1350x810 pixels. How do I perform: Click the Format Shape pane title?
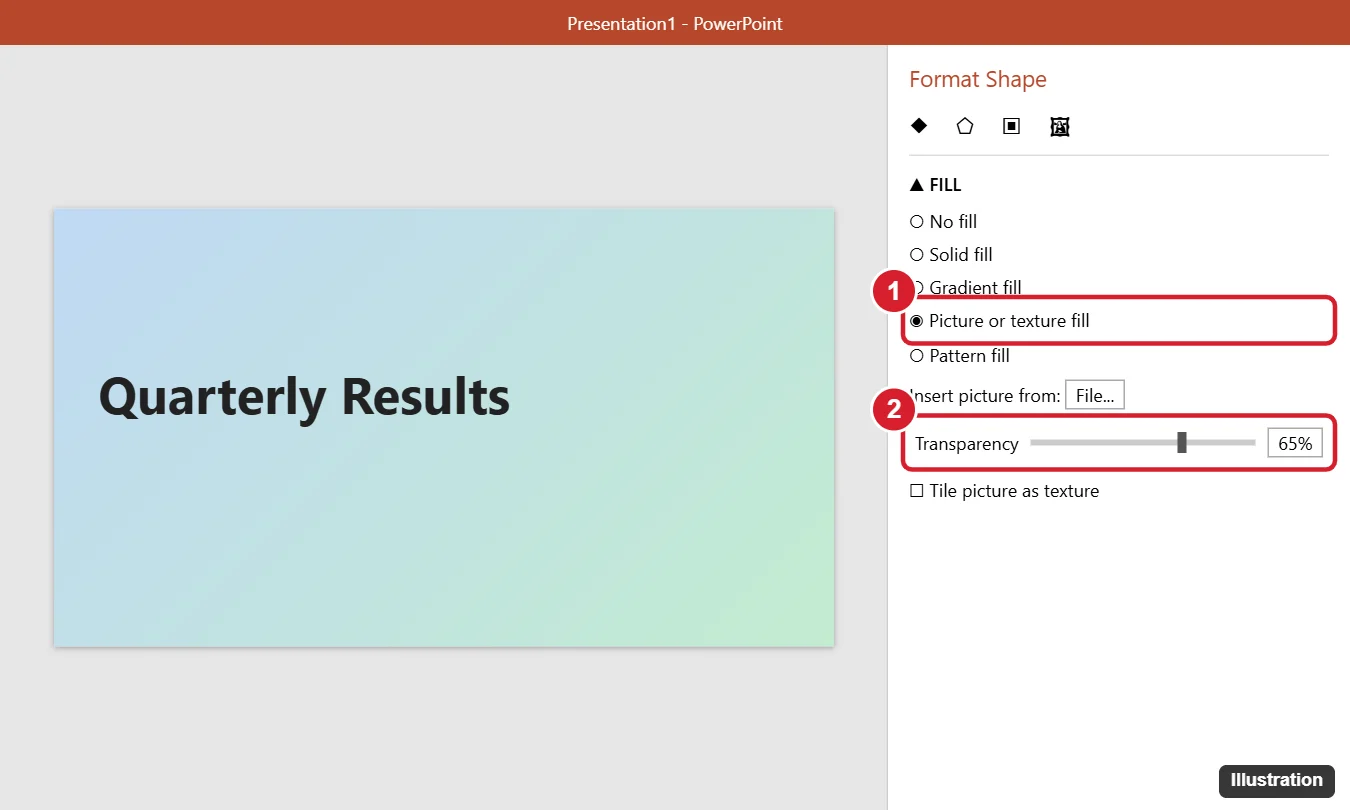pos(978,80)
